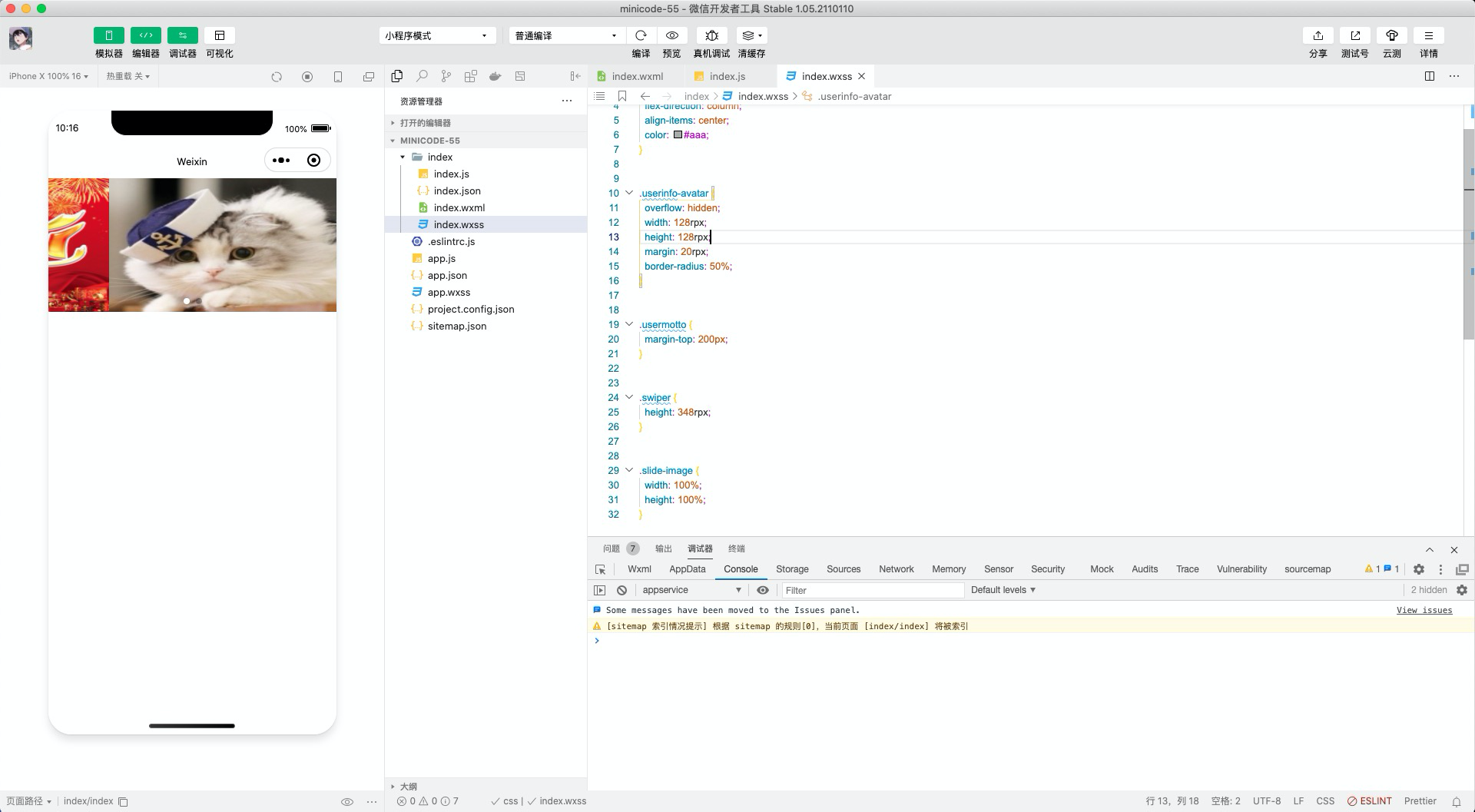Click the element inspect picker icon

(x=601, y=569)
